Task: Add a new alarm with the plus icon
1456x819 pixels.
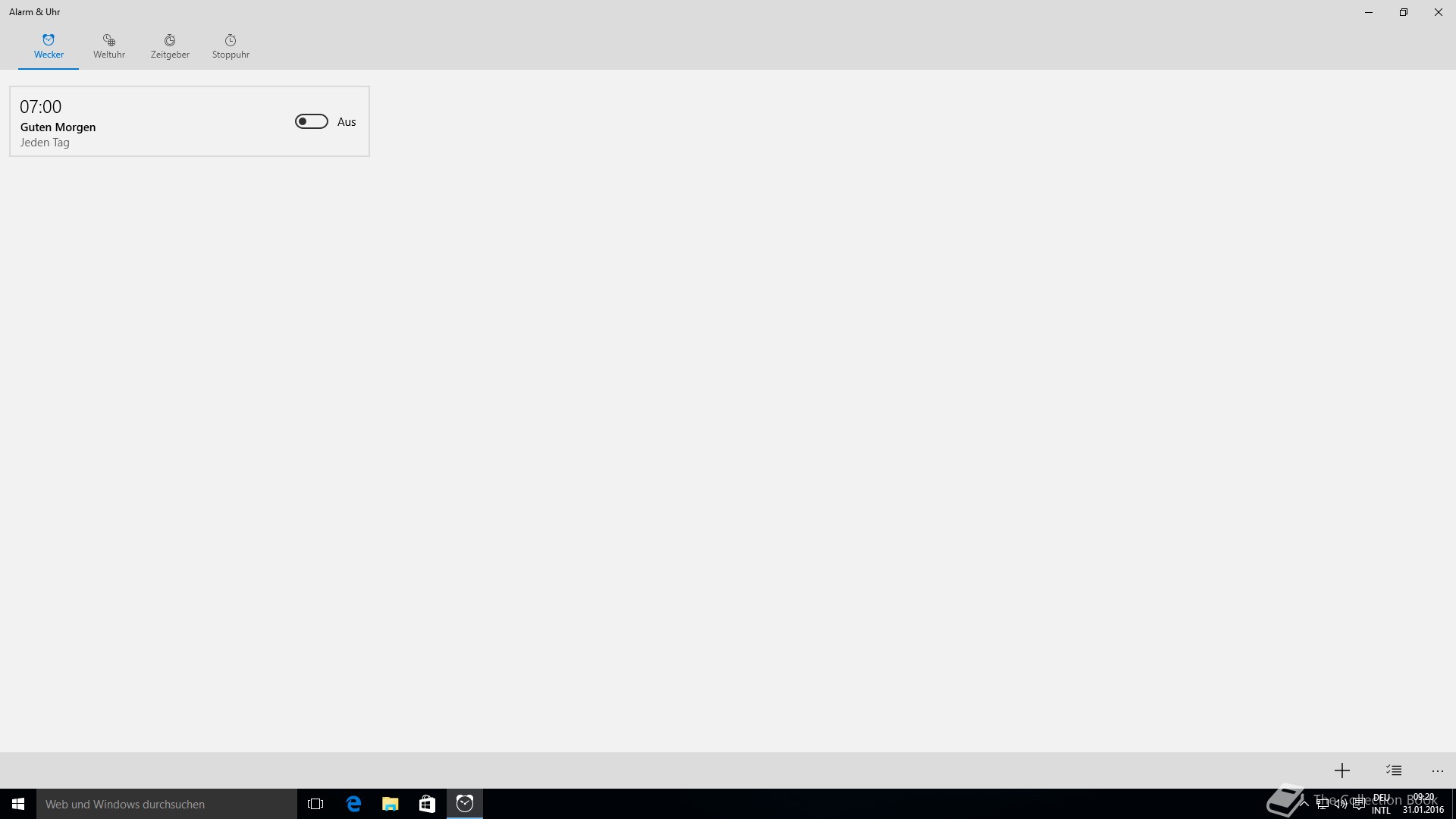Action: [1342, 770]
